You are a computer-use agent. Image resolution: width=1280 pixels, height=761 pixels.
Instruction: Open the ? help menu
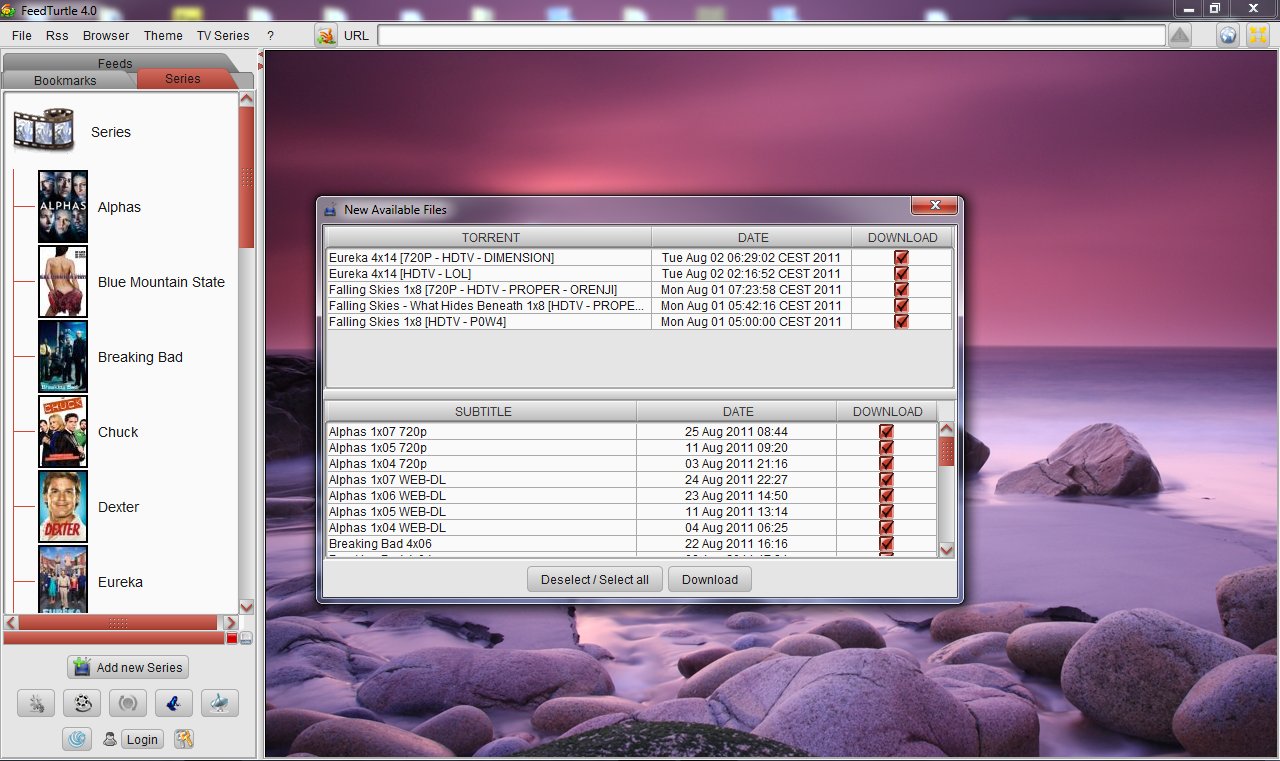pos(270,35)
